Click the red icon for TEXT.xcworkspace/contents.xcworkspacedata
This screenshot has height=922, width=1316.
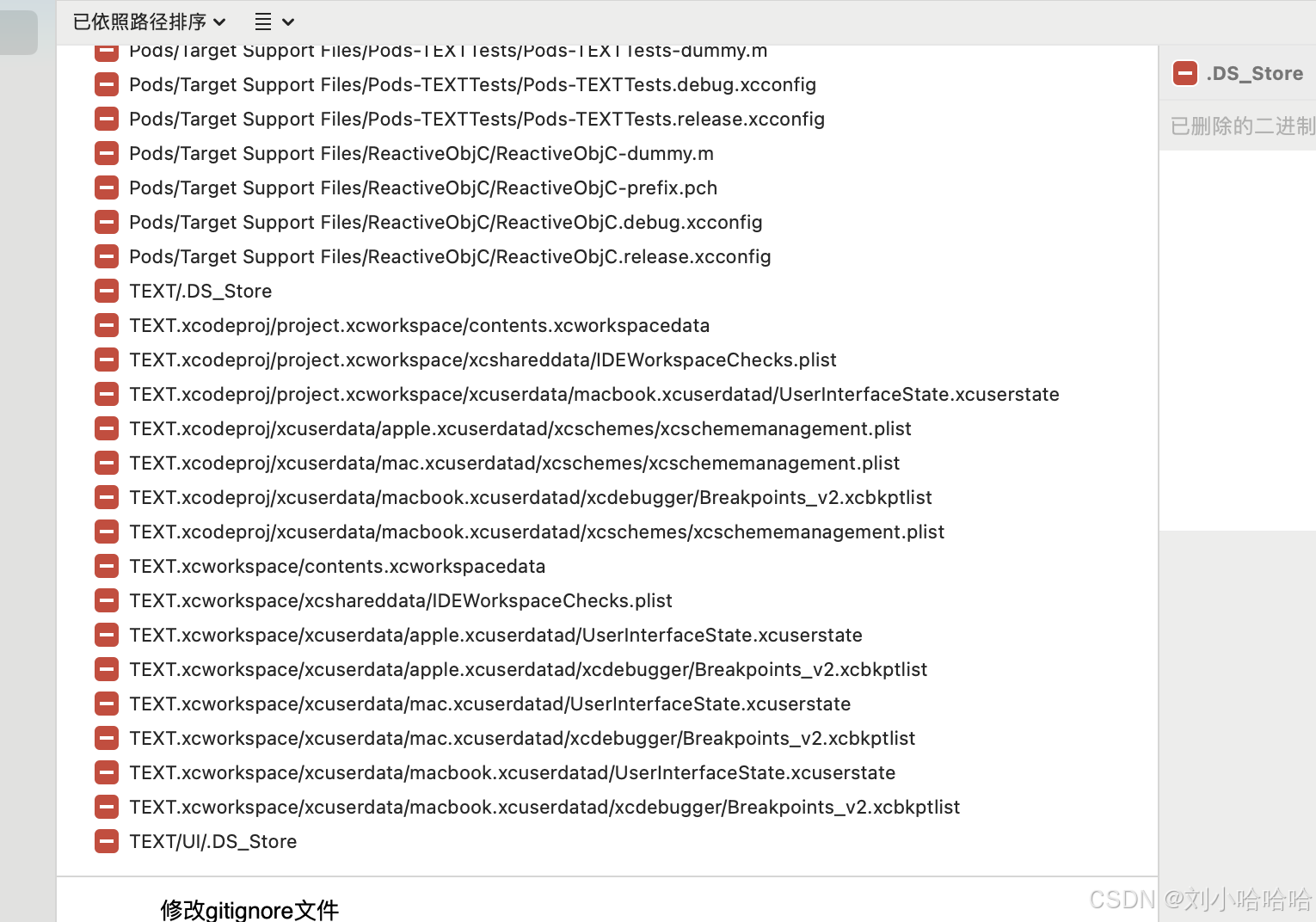[107, 566]
